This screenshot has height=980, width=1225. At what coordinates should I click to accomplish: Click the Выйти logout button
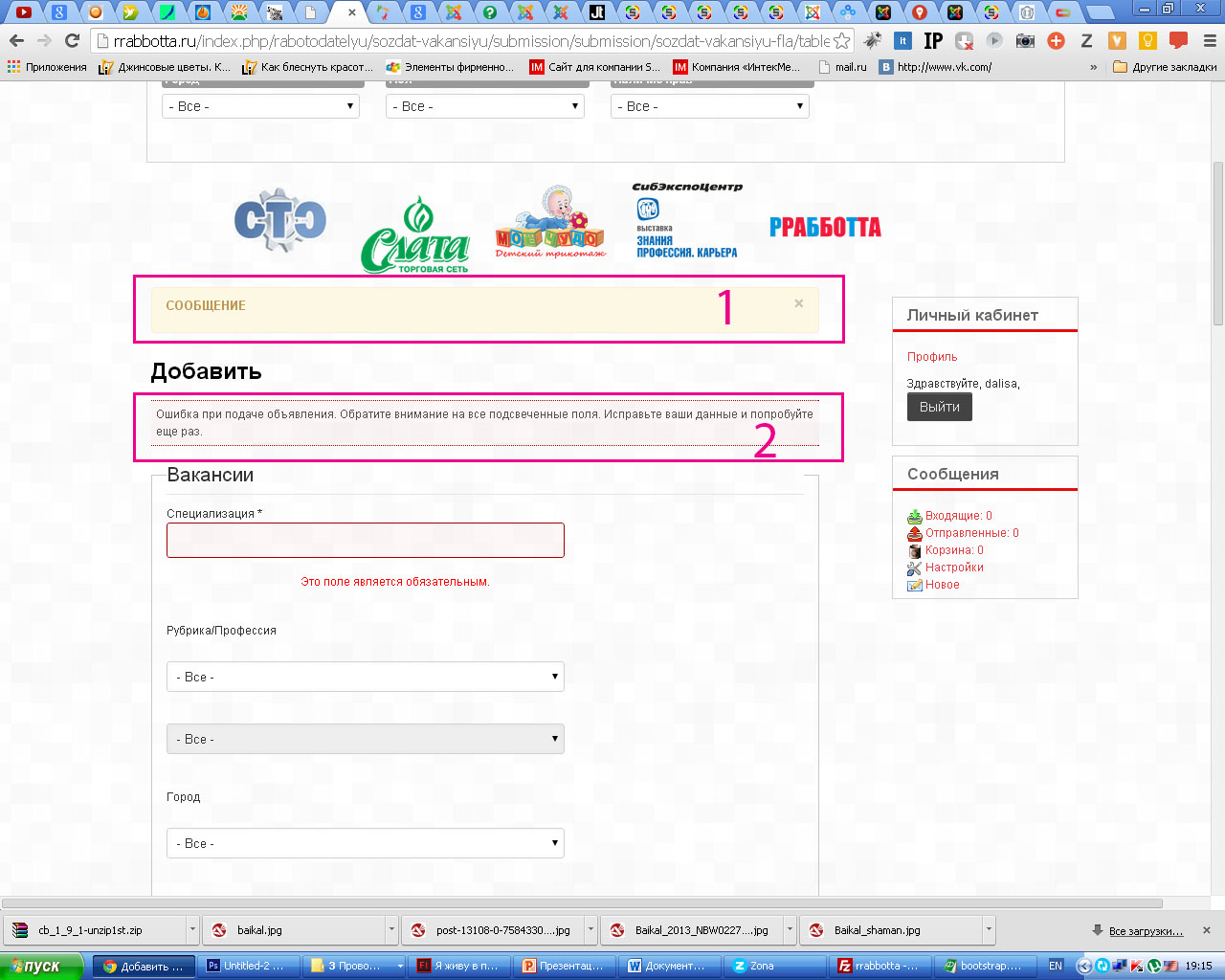(x=939, y=407)
